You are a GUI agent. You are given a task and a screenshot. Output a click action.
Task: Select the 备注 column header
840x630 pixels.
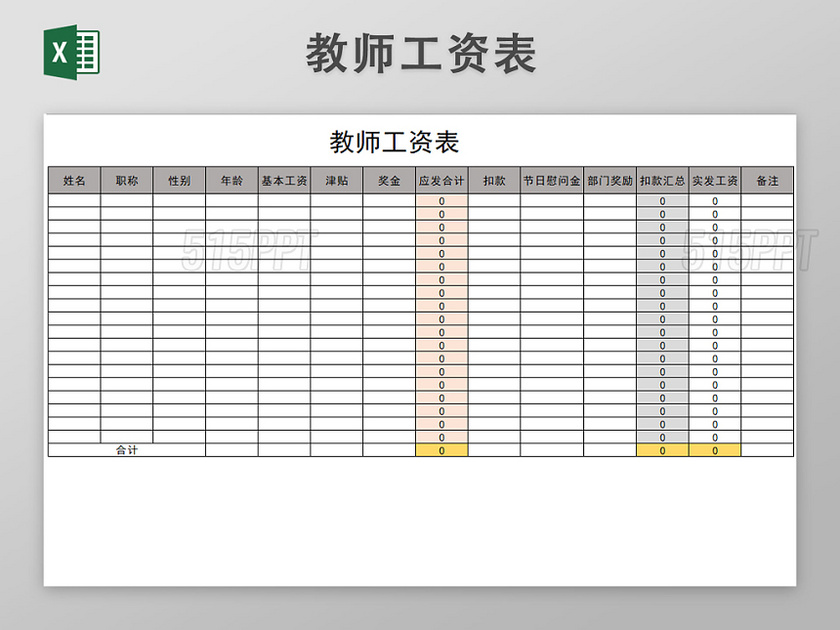coord(768,181)
